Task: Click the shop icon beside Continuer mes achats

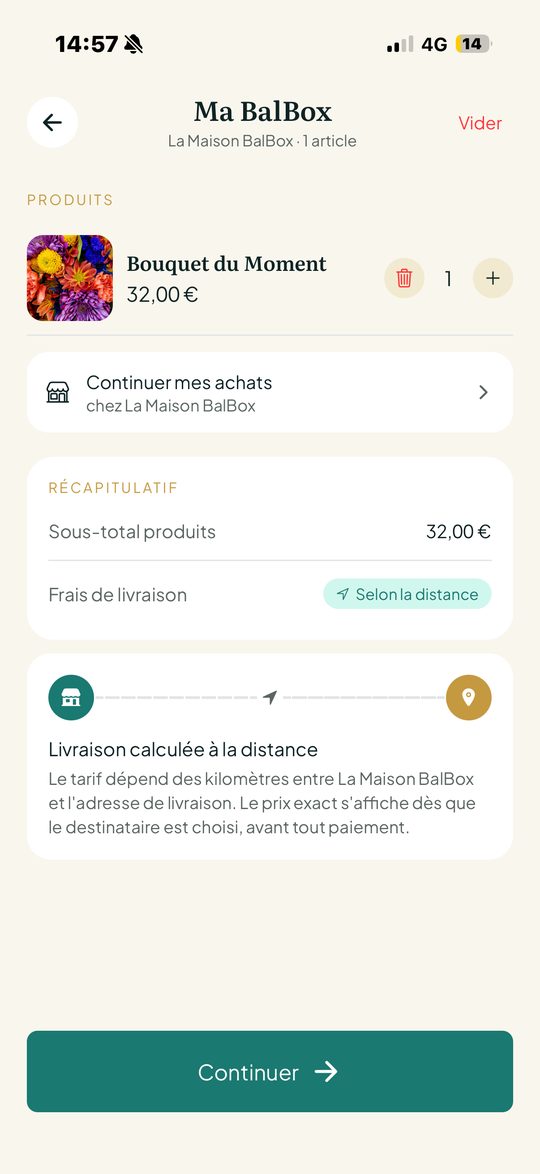Action: [58, 392]
